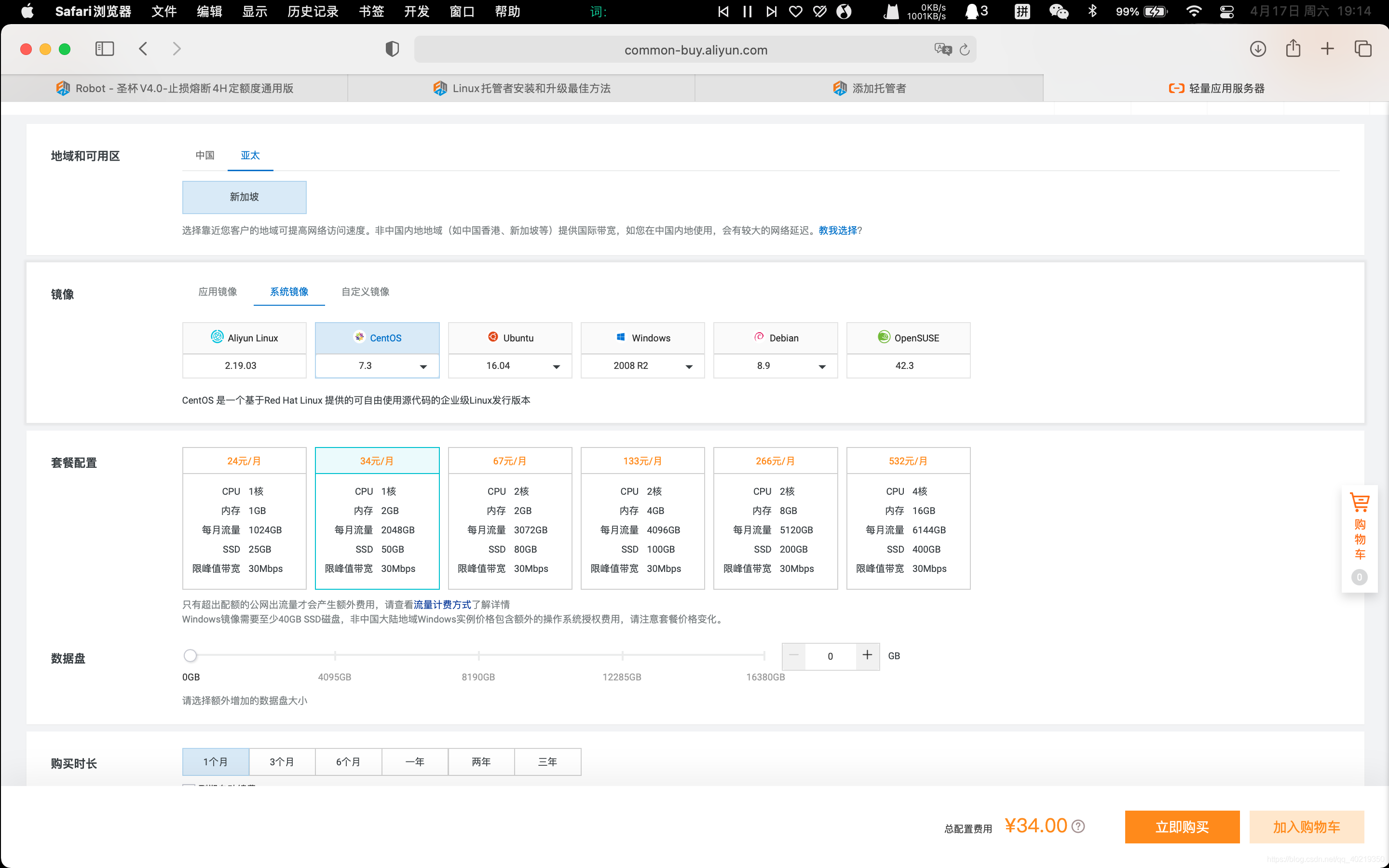Image resolution: width=1389 pixels, height=868 pixels.
Task: Click the data disk GB input field
Action: 831,656
